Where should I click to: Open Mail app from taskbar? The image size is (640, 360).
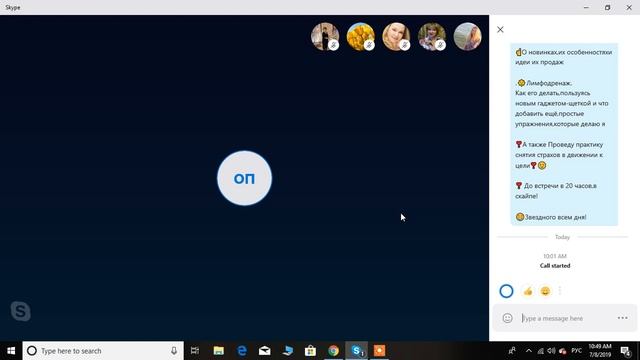click(x=264, y=351)
